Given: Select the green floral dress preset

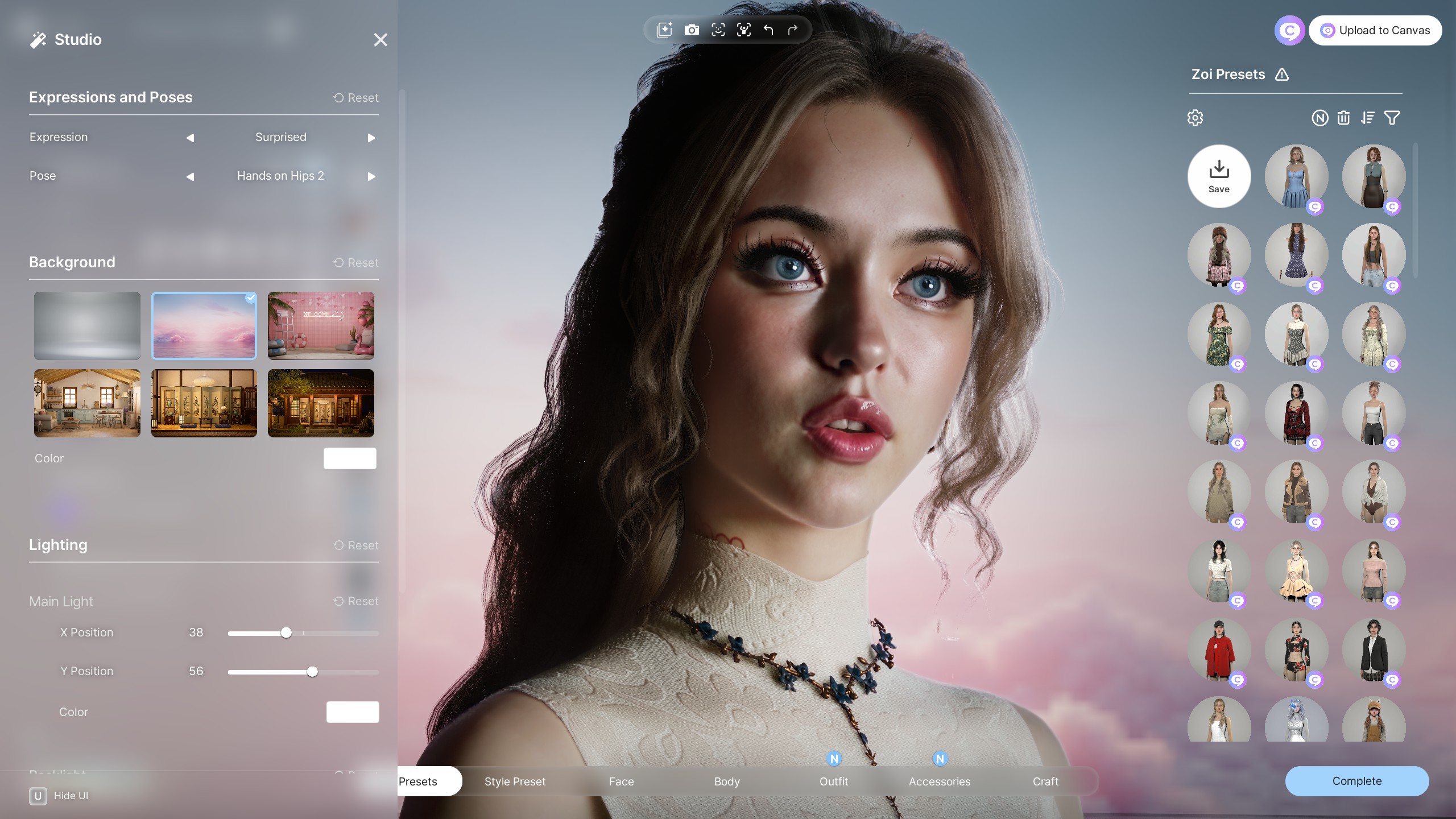Looking at the screenshot, I should pyautogui.click(x=1219, y=334).
